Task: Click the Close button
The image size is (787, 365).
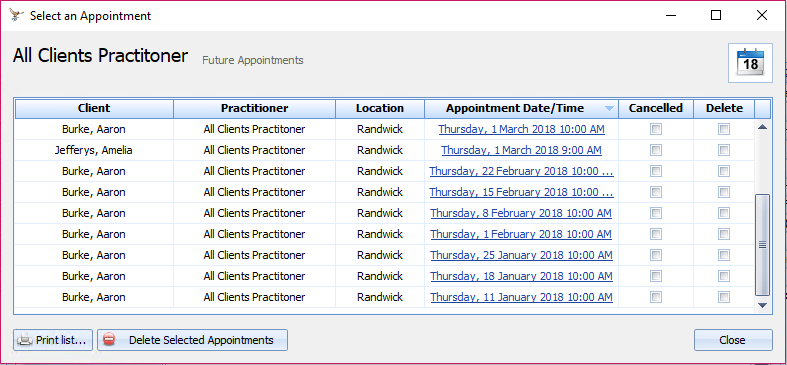Action: point(733,340)
